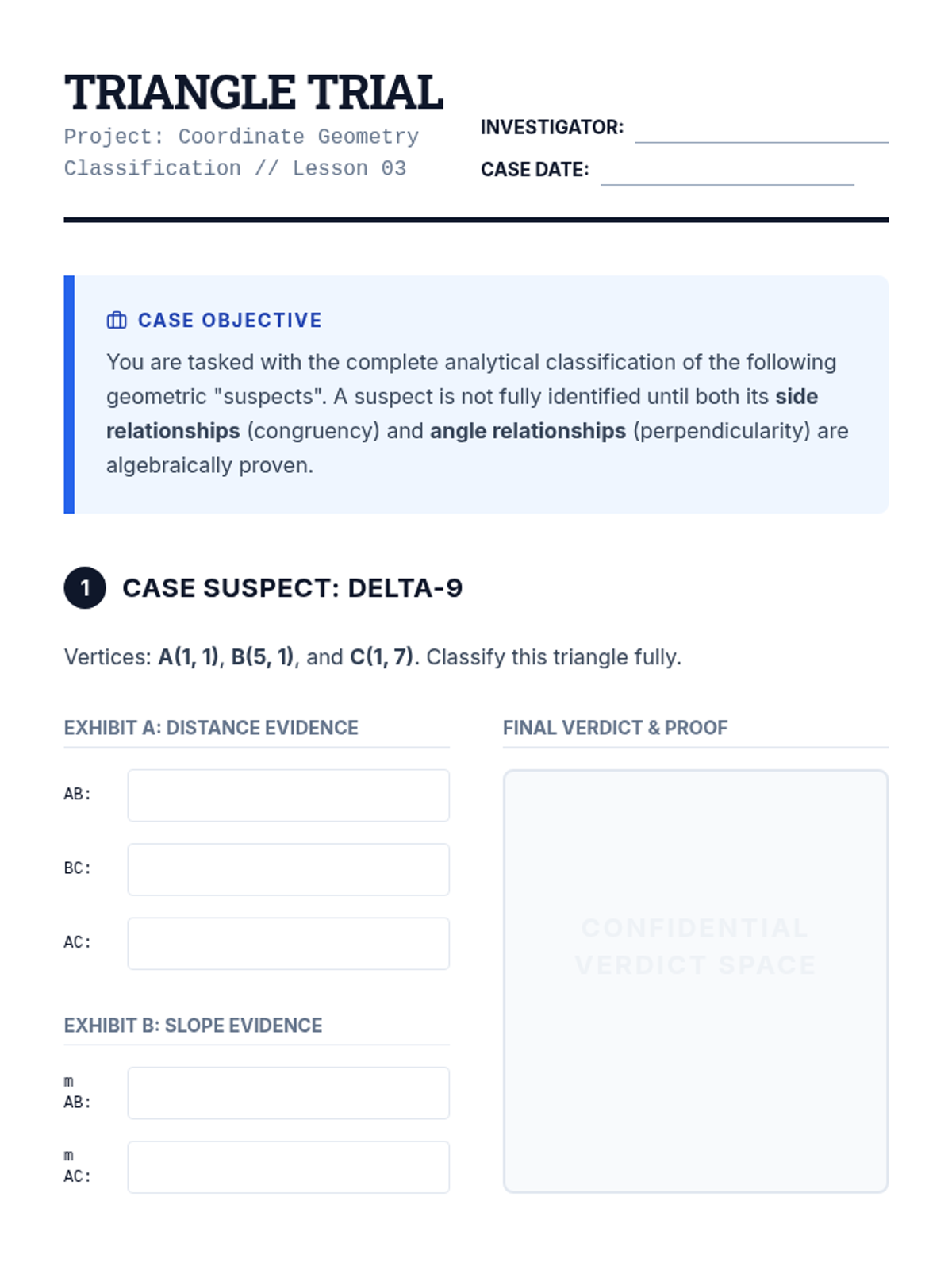The image size is (952, 1270).
Task: Click the Final Verdict & Proof heading
Action: pos(615,728)
